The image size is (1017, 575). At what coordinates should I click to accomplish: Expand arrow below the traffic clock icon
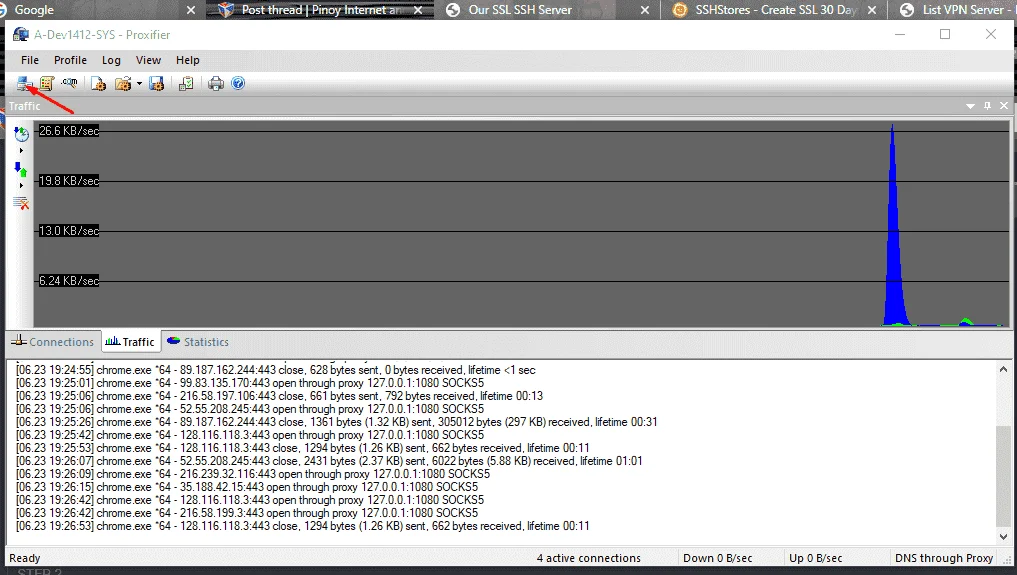click(x=21, y=150)
